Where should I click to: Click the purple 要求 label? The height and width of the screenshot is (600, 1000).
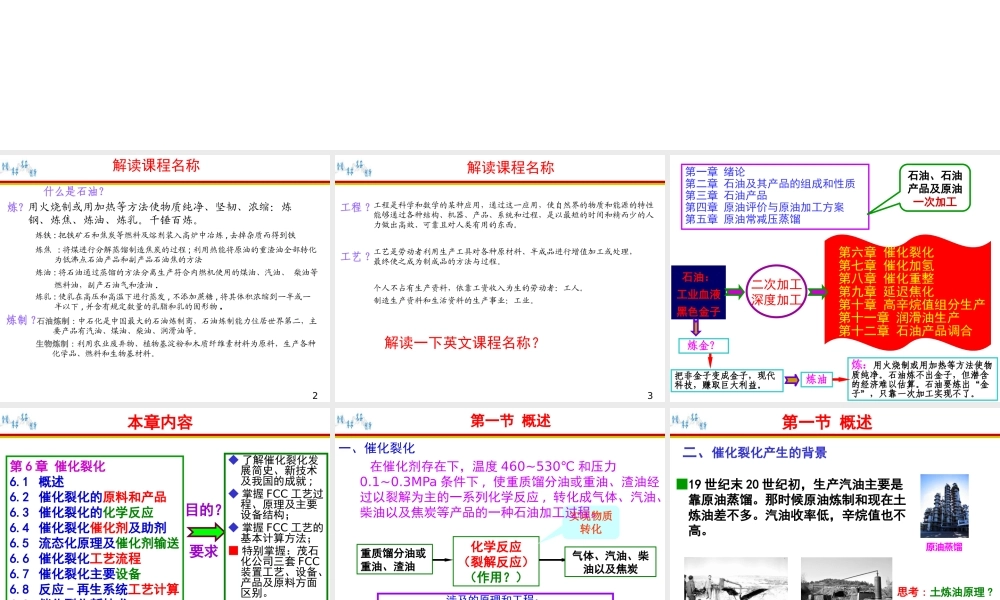coord(203,552)
